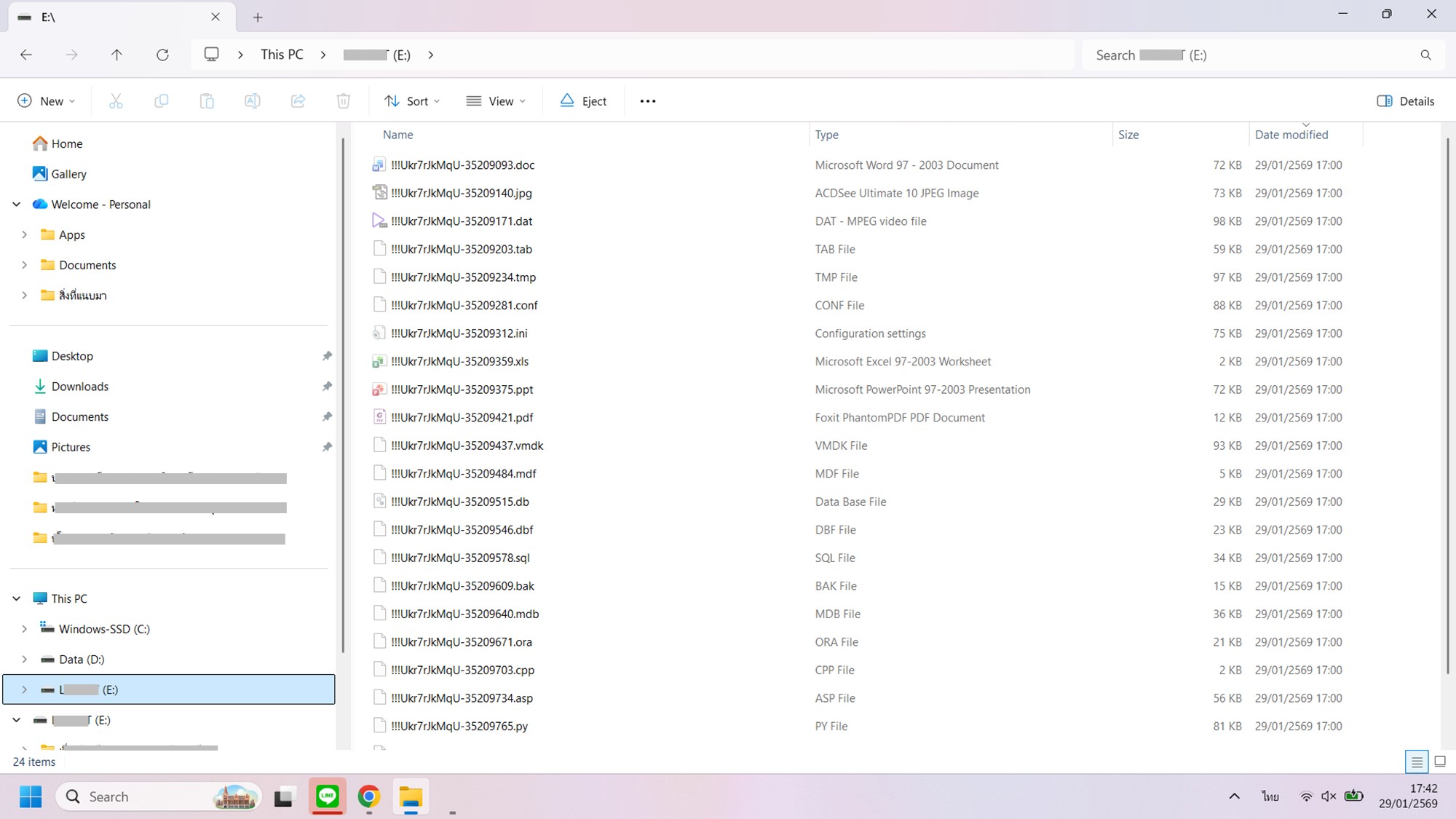1456x819 pixels.
Task: Open the Sort dropdown menu
Action: tap(412, 101)
